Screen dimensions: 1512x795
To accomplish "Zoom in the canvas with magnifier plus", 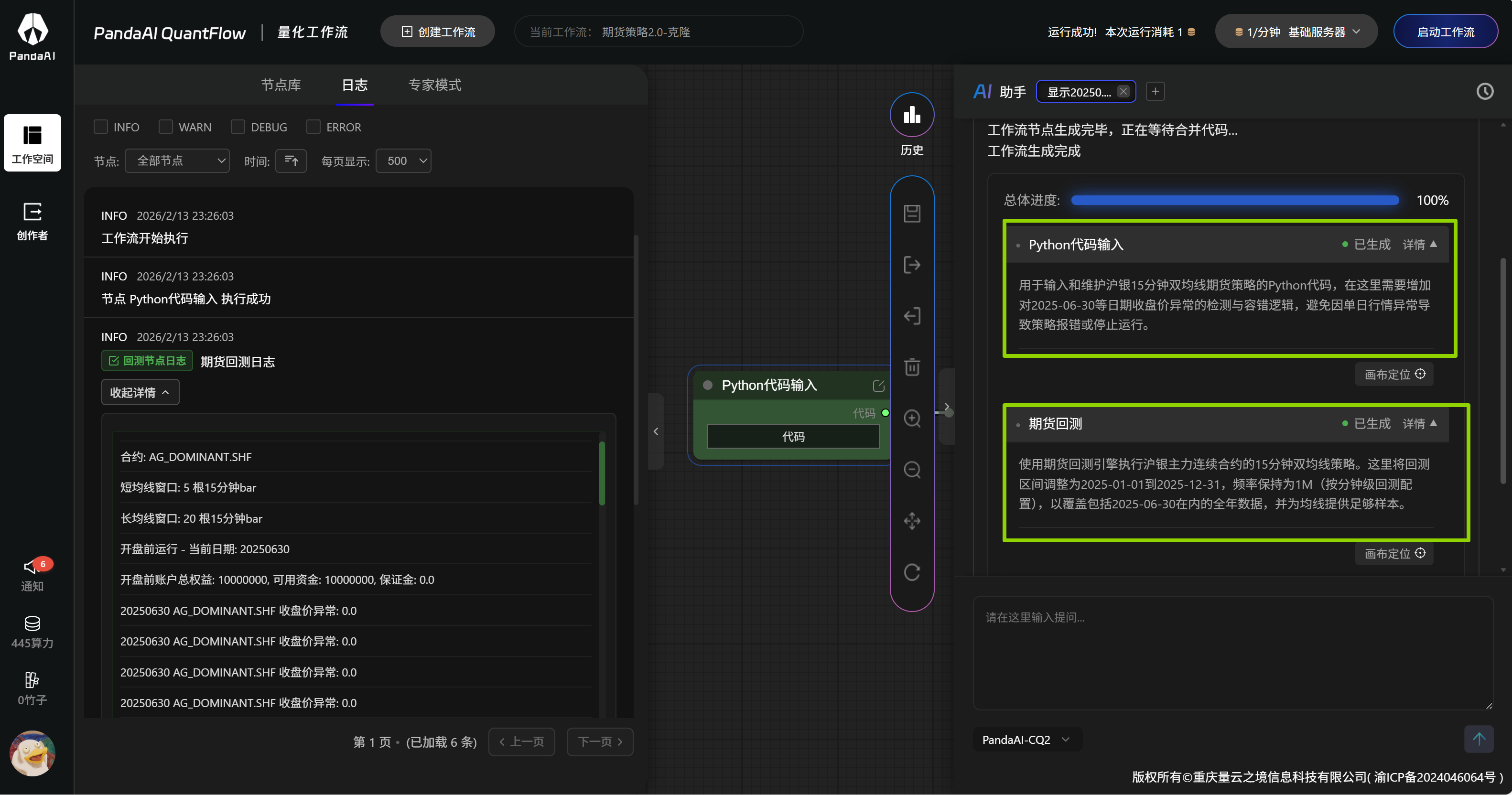I will (911, 419).
